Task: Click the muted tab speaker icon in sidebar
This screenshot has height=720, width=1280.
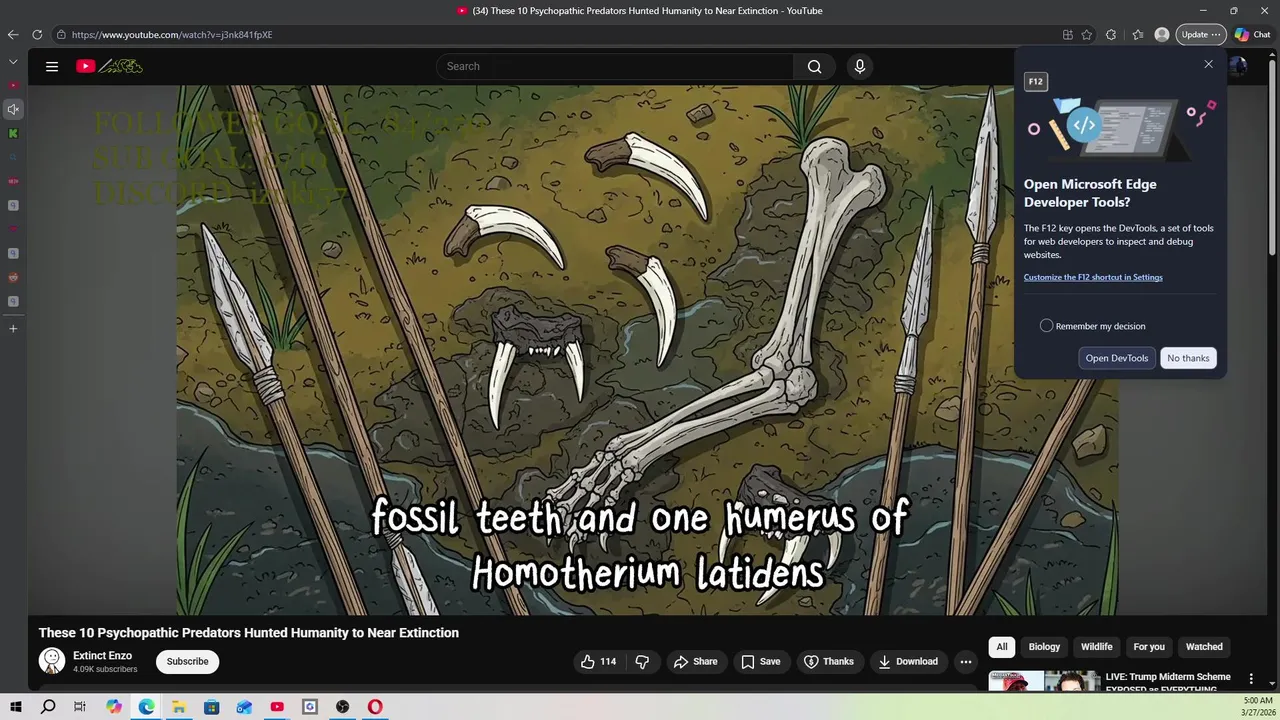Action: 13,109
